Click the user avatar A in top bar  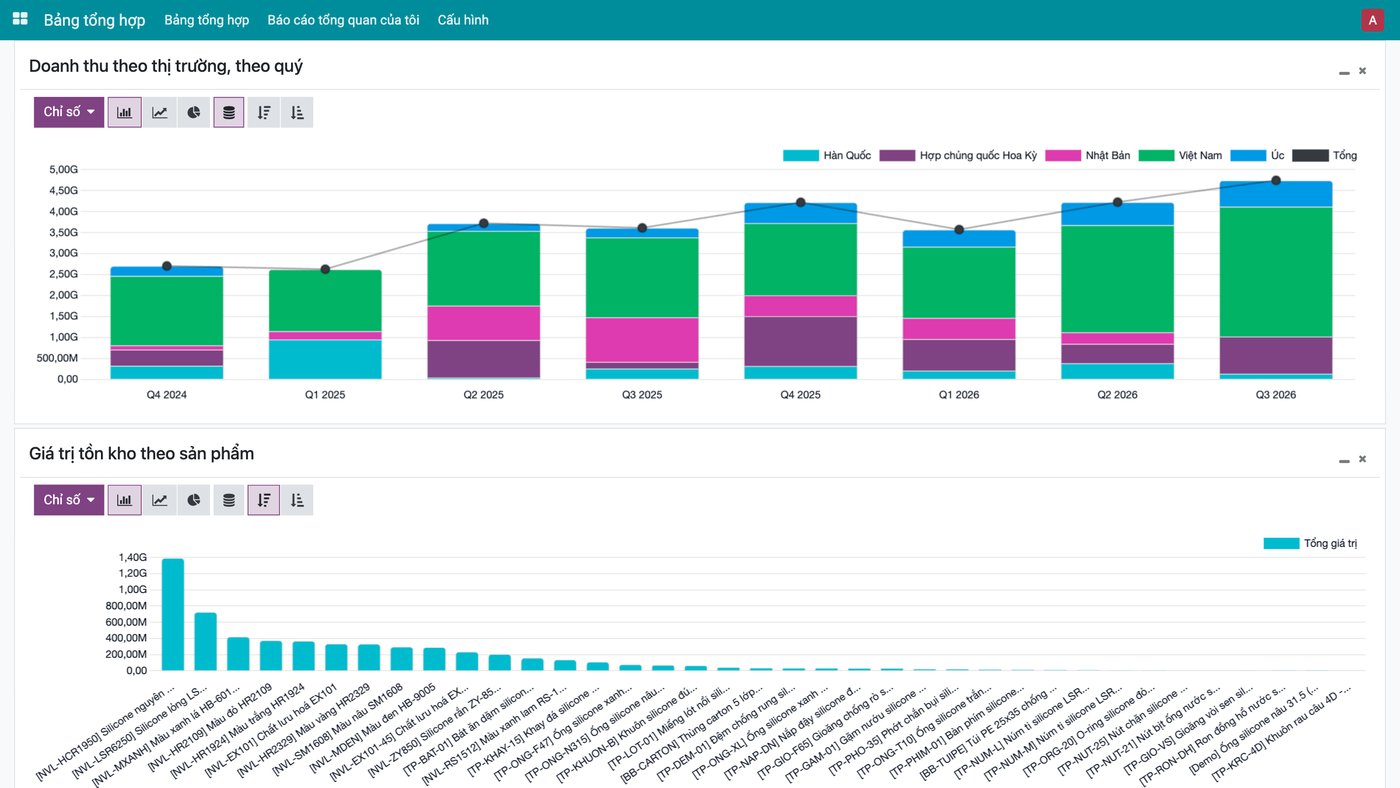1372,20
